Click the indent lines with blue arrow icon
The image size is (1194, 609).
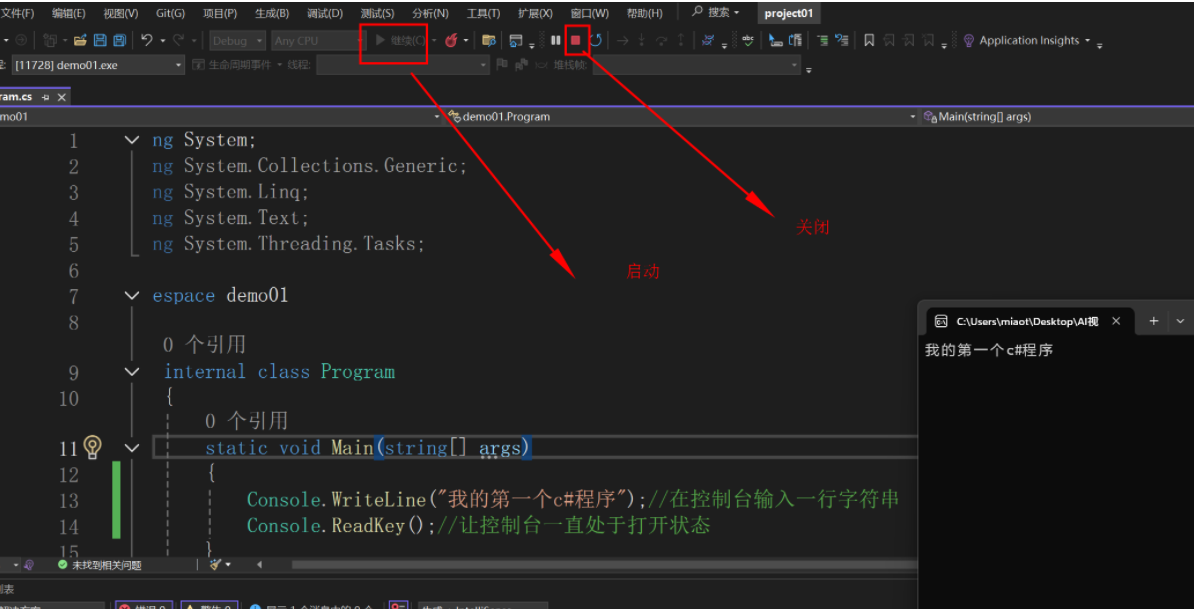[841, 40]
